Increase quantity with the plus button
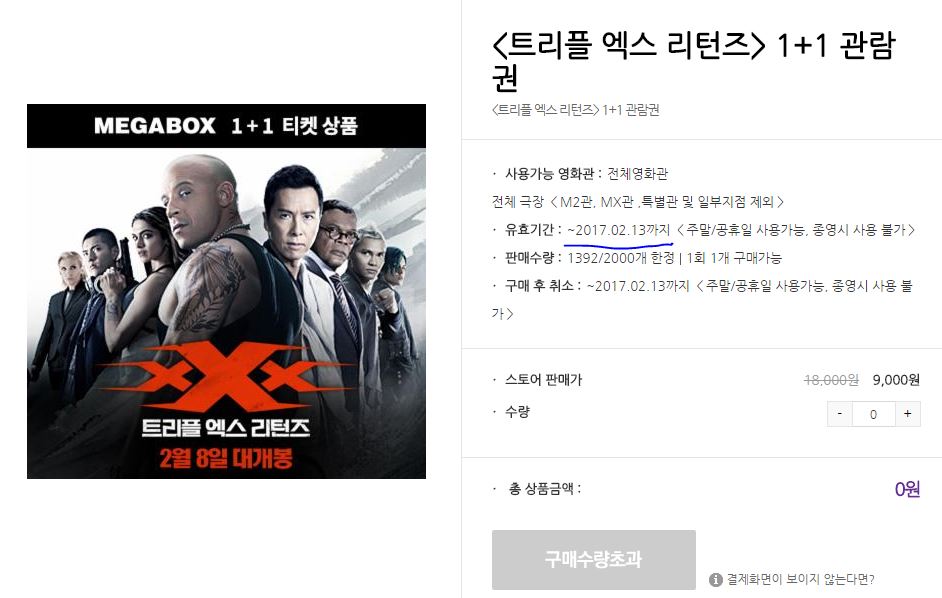This screenshot has width=942, height=598. (907, 413)
